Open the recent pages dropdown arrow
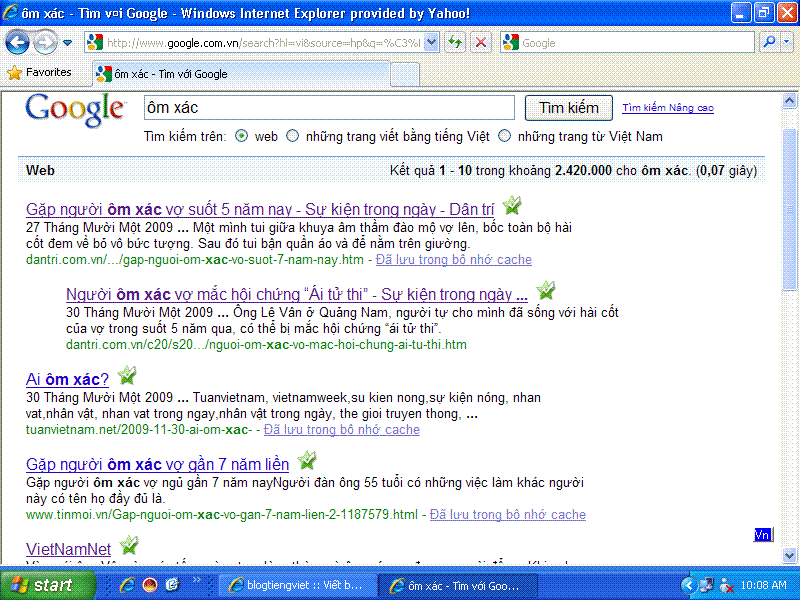800x600 pixels. point(67,43)
